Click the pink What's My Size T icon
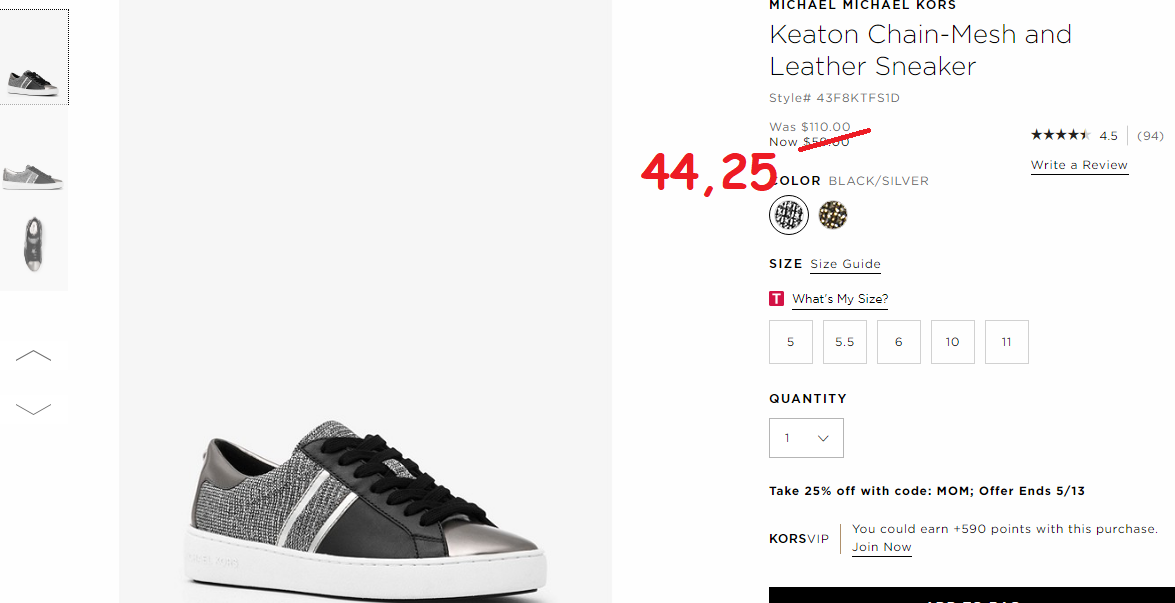The image size is (1175, 603). point(776,299)
